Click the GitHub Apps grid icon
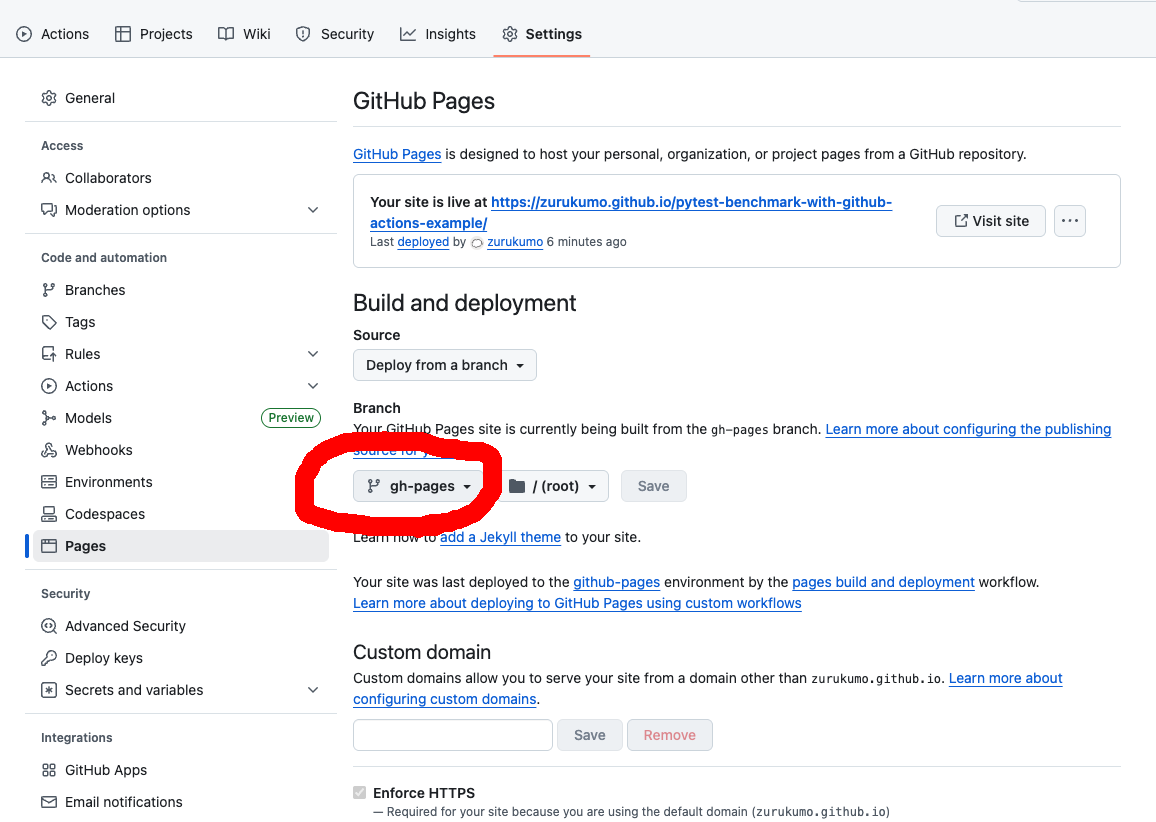Viewport: 1156px width, 822px height. pos(49,770)
